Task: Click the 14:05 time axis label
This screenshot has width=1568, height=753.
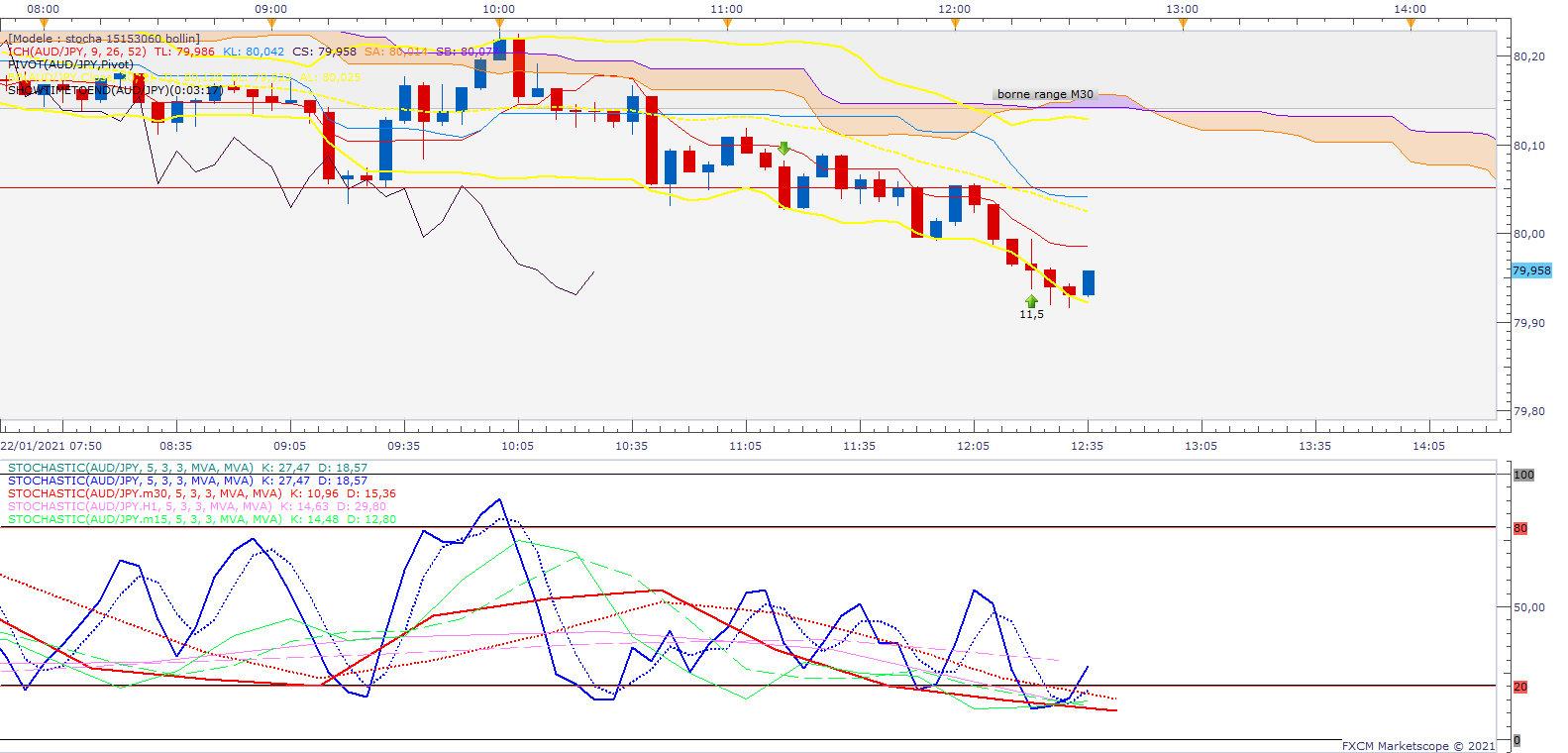Action: coord(1429,446)
